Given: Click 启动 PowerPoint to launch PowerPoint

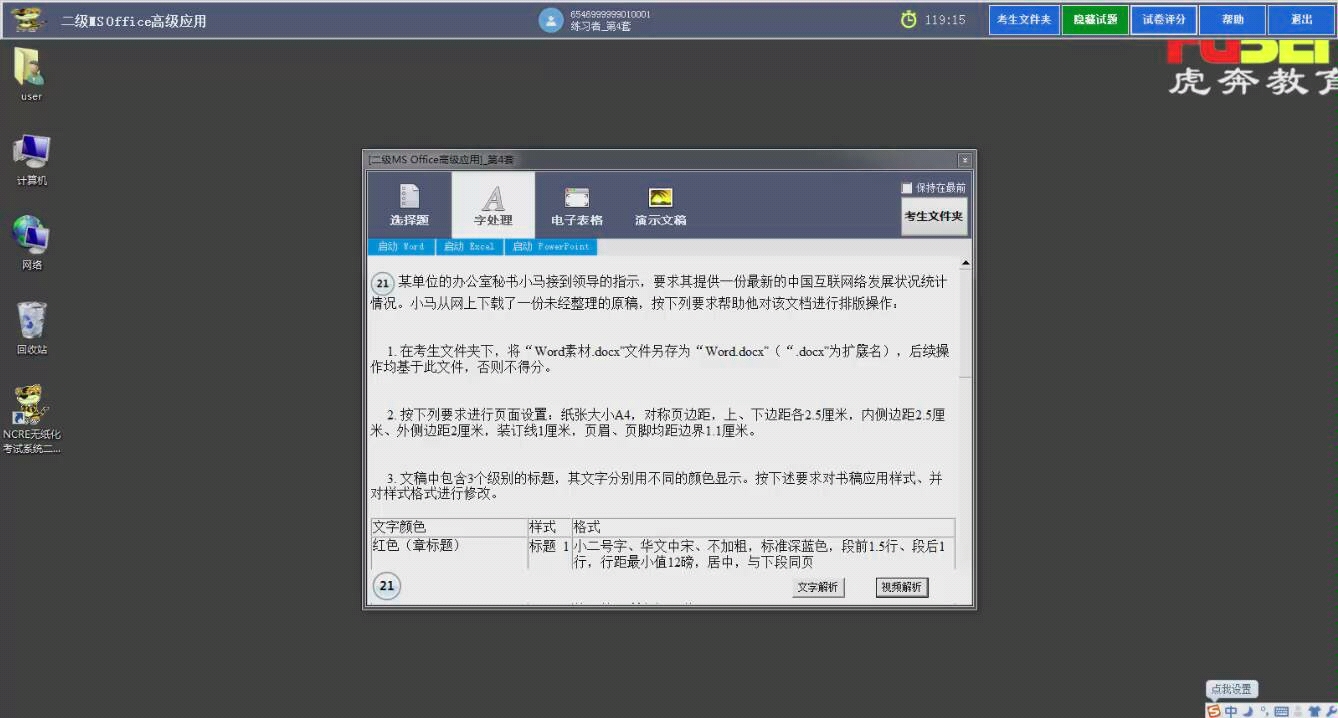Looking at the screenshot, I should [551, 246].
